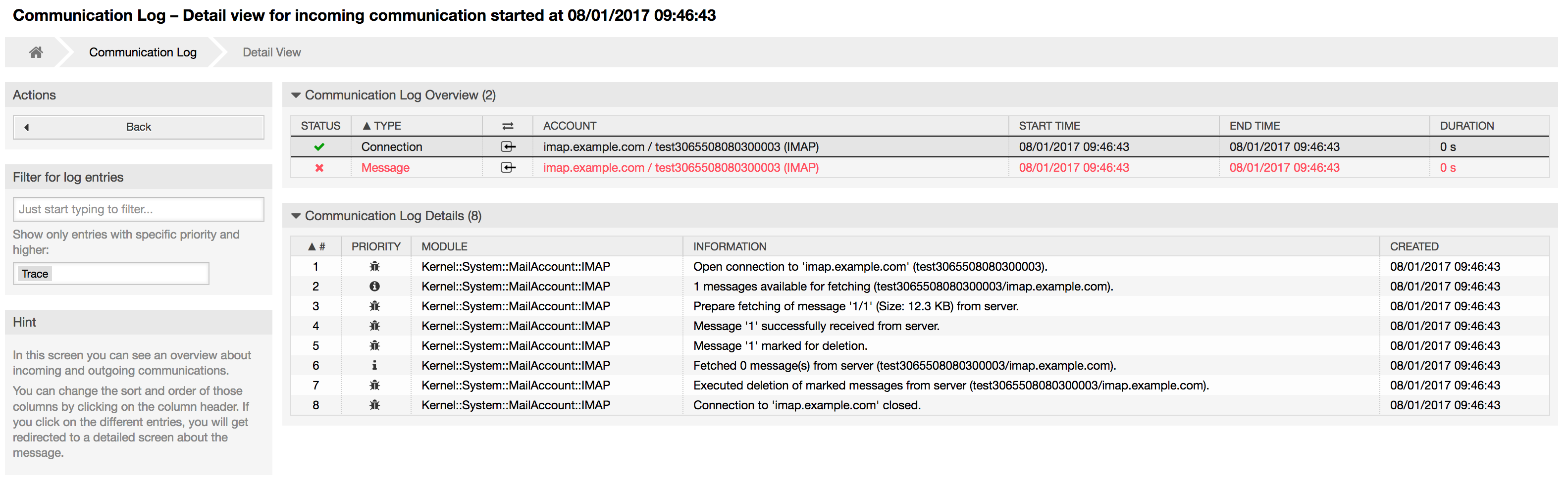
Task: Focus the log entries filter field
Action: (138, 209)
